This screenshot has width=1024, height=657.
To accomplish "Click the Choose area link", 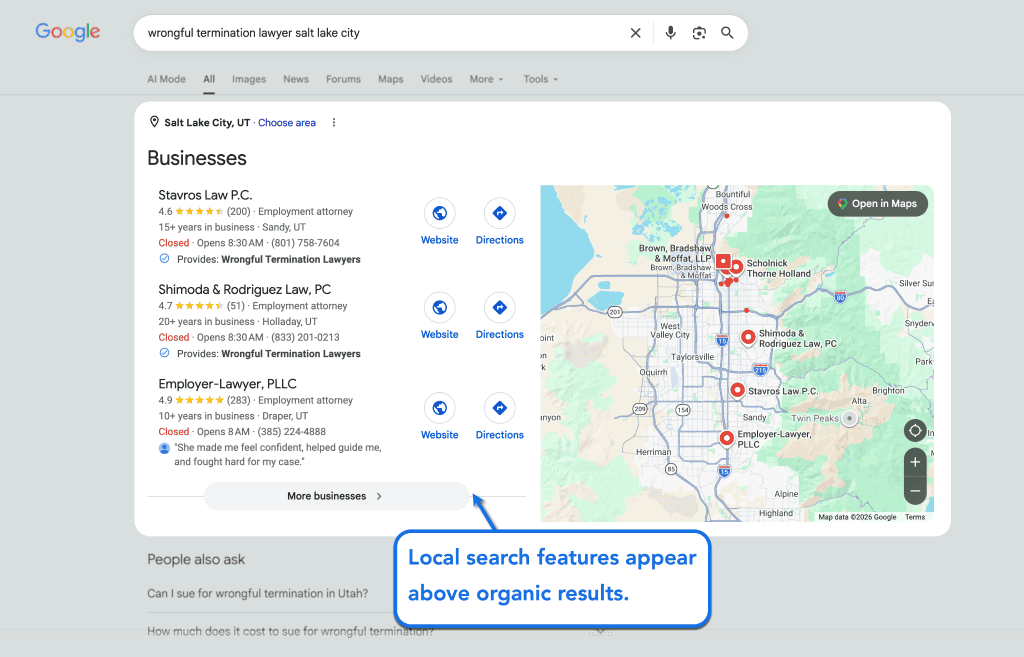I will [287, 123].
